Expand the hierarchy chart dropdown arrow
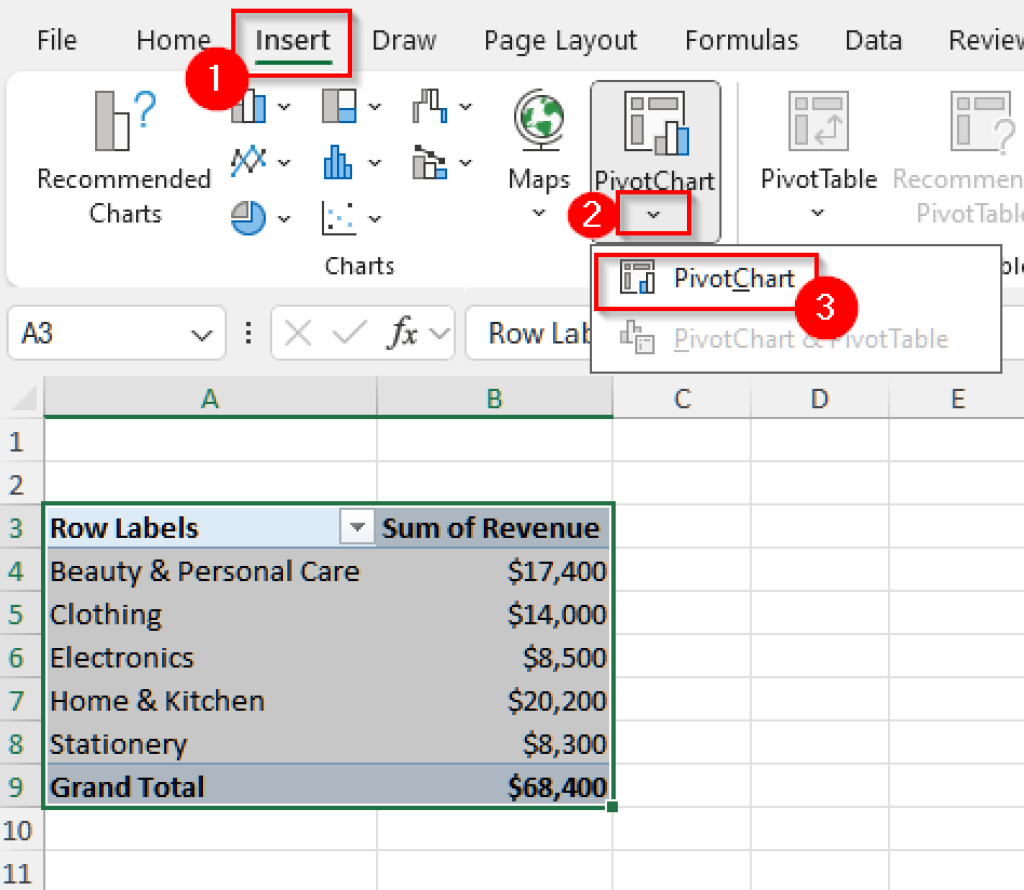Image resolution: width=1024 pixels, height=890 pixels. (x=374, y=106)
